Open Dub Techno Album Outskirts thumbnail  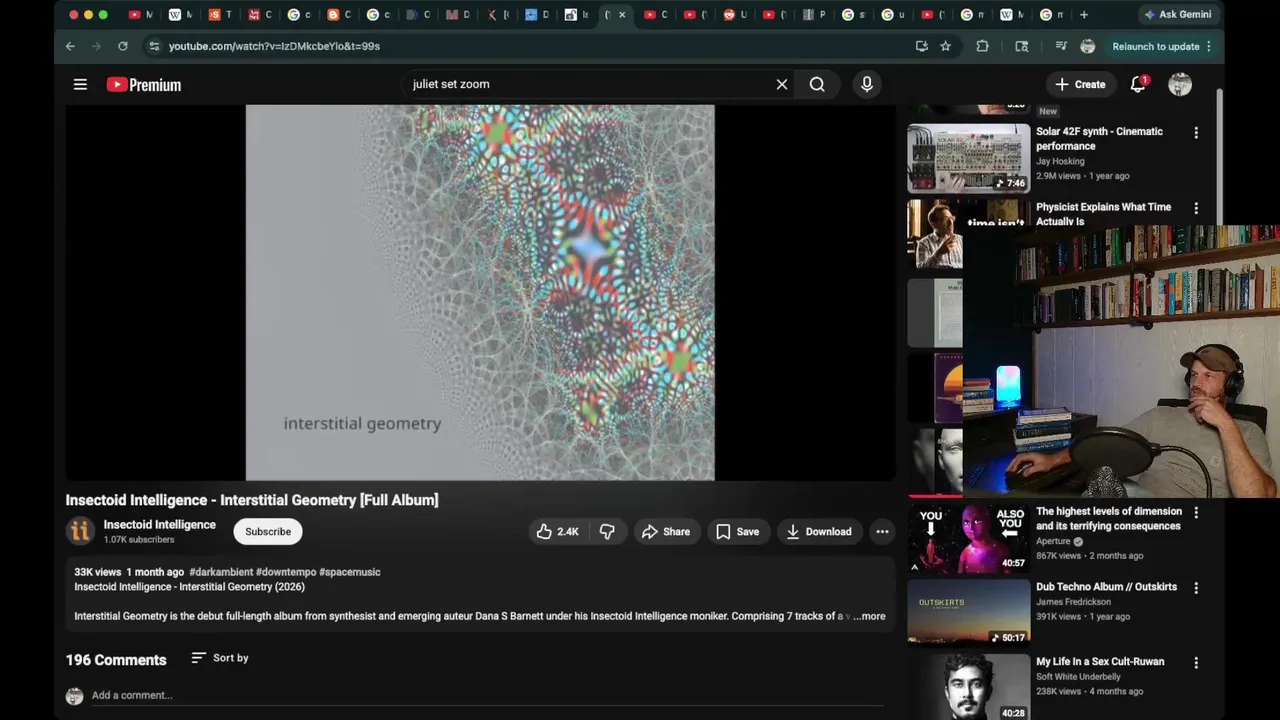pos(968,613)
